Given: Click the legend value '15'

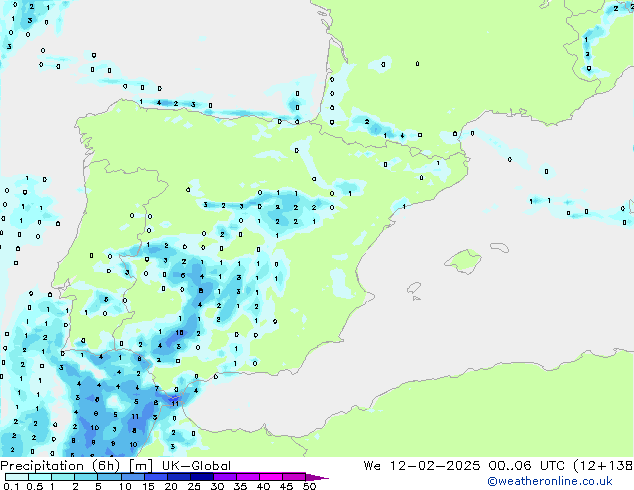Looking at the screenshot, I should pyautogui.click(x=148, y=486).
